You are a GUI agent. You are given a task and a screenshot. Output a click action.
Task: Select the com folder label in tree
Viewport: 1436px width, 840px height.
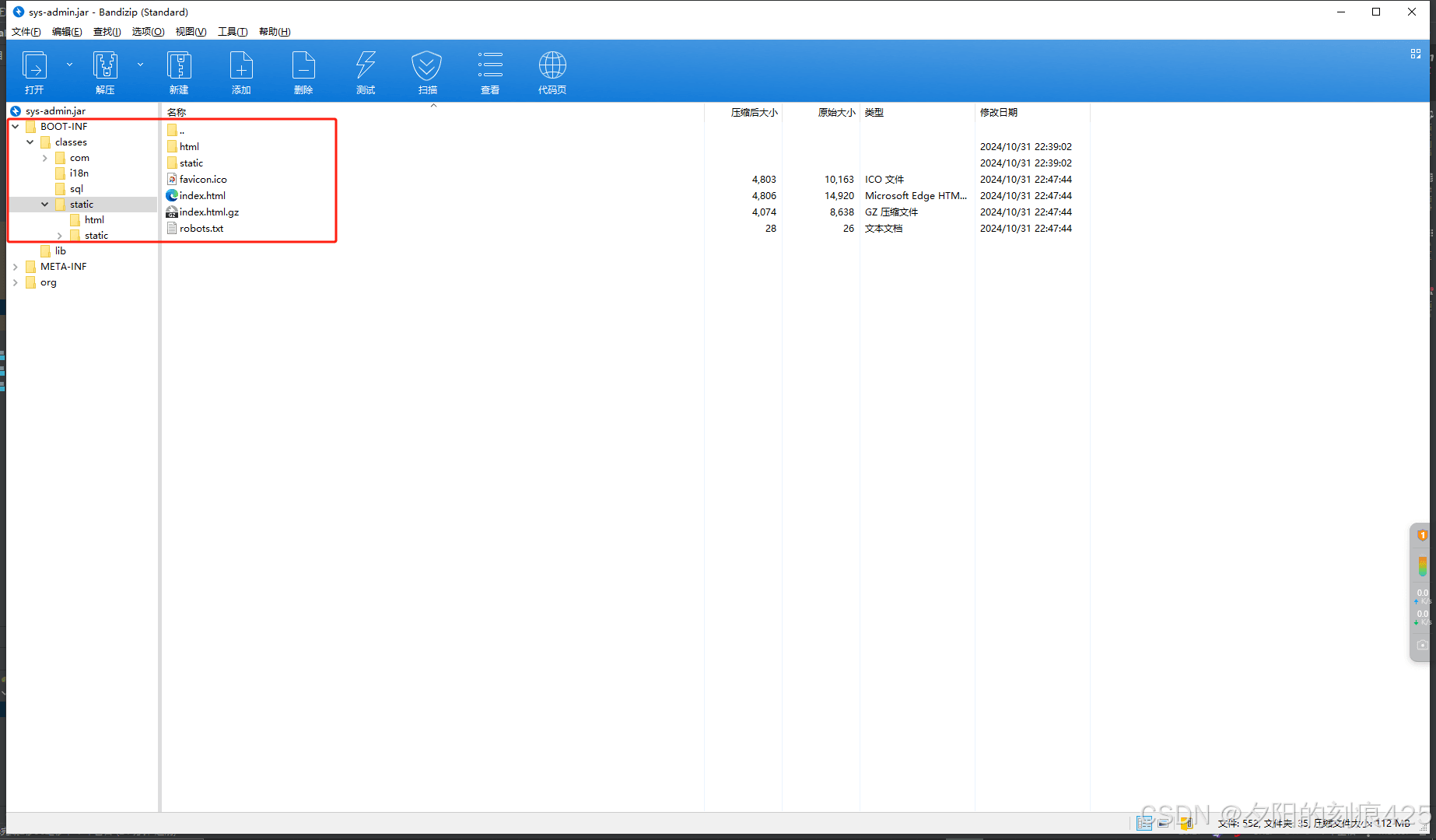(79, 157)
